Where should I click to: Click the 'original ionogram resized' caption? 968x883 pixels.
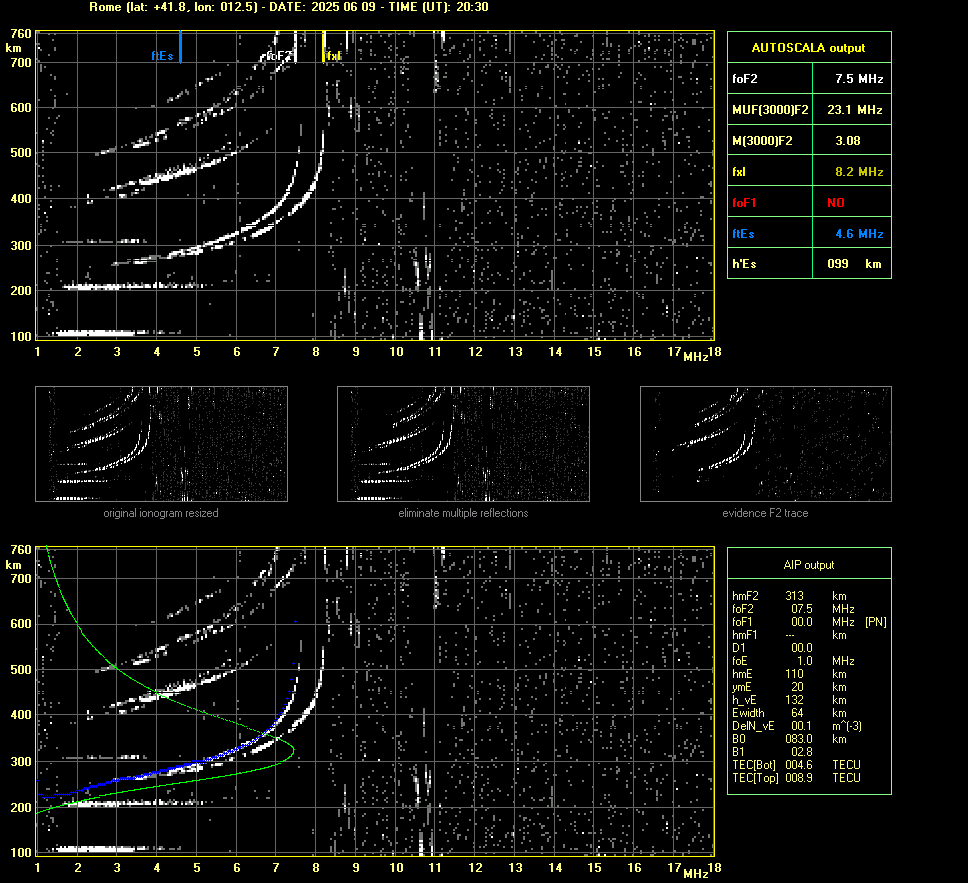[x=161, y=513]
